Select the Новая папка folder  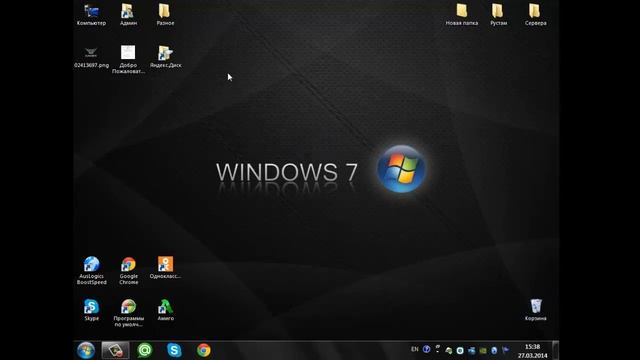462,14
